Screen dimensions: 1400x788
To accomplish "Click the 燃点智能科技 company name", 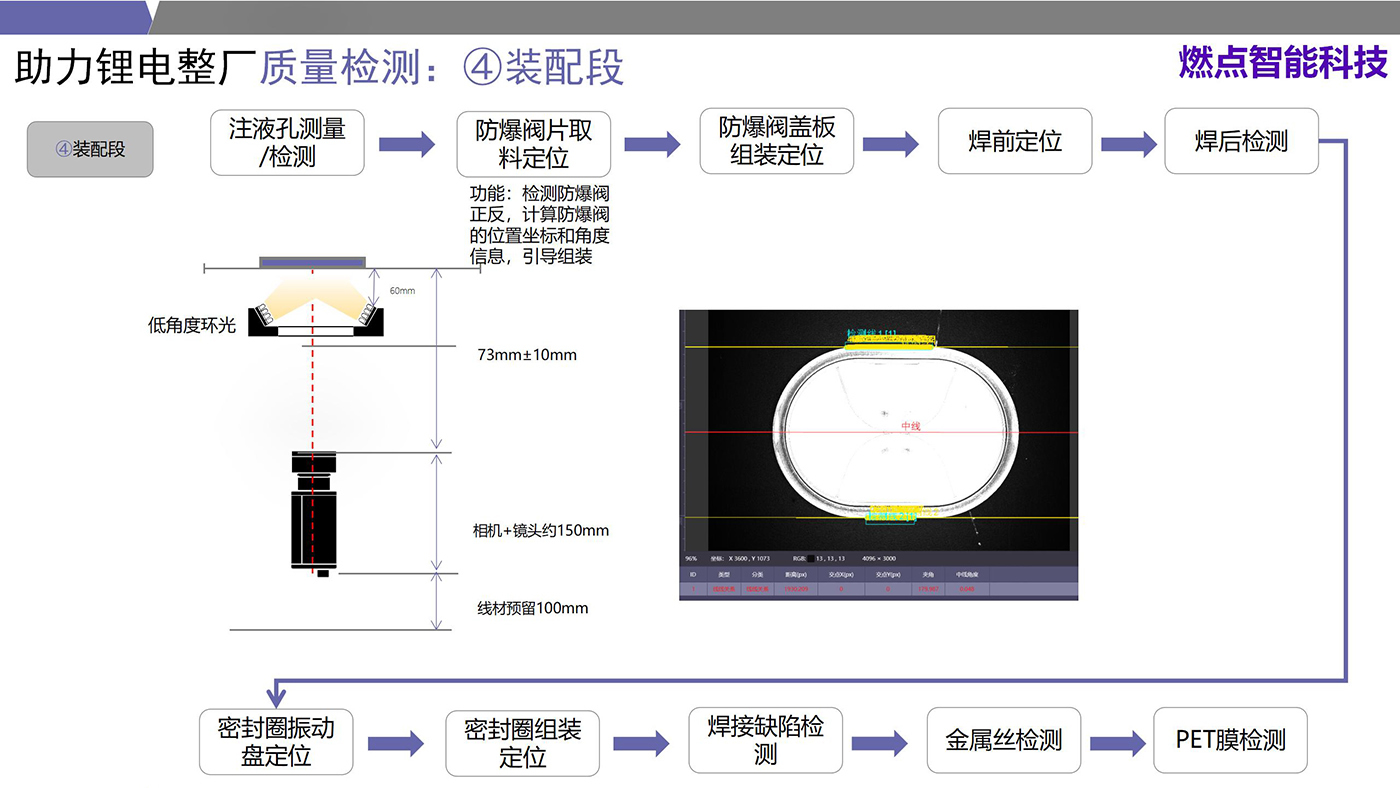I will pyautogui.click(x=1283, y=63).
